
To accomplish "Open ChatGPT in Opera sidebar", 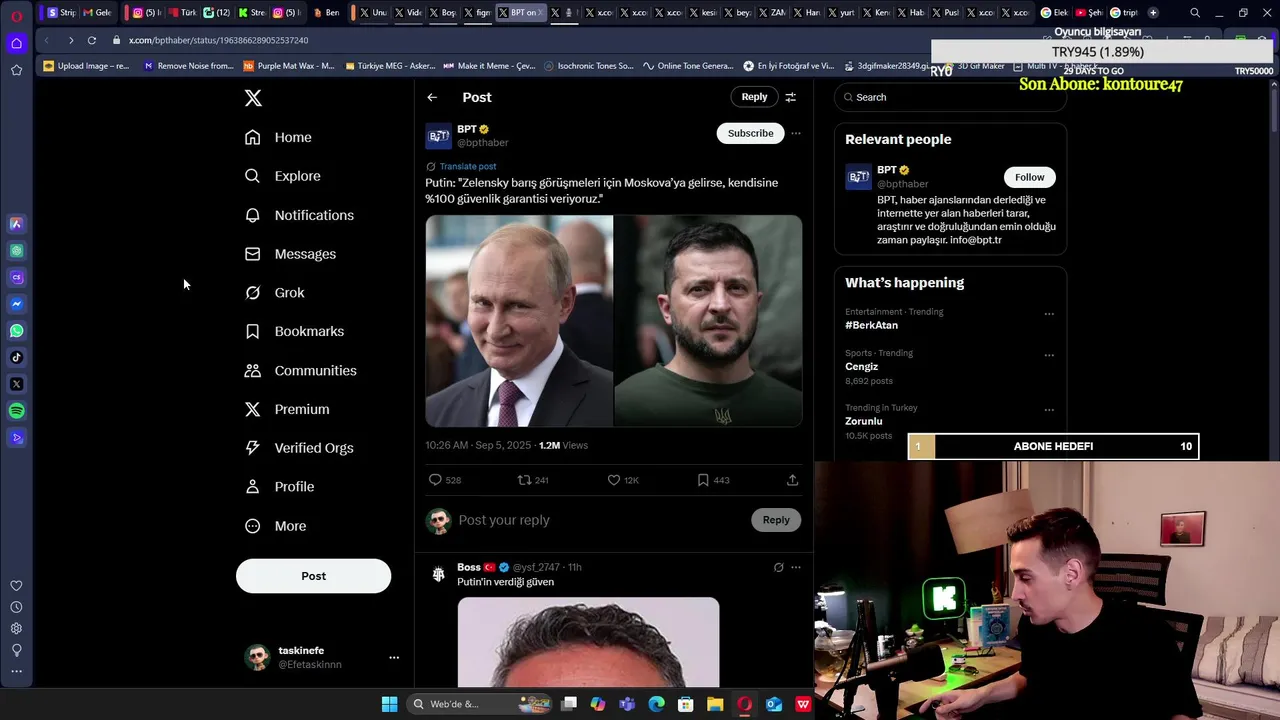I will [16, 251].
